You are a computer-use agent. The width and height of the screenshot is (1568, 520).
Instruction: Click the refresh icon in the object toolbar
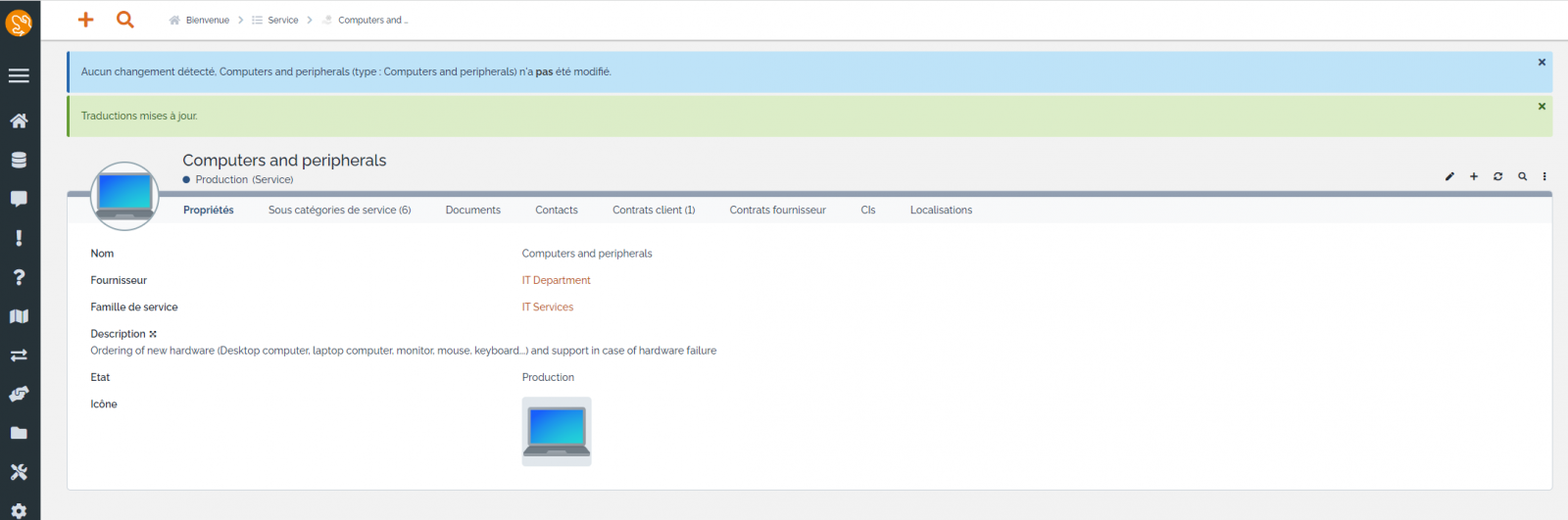[1497, 176]
